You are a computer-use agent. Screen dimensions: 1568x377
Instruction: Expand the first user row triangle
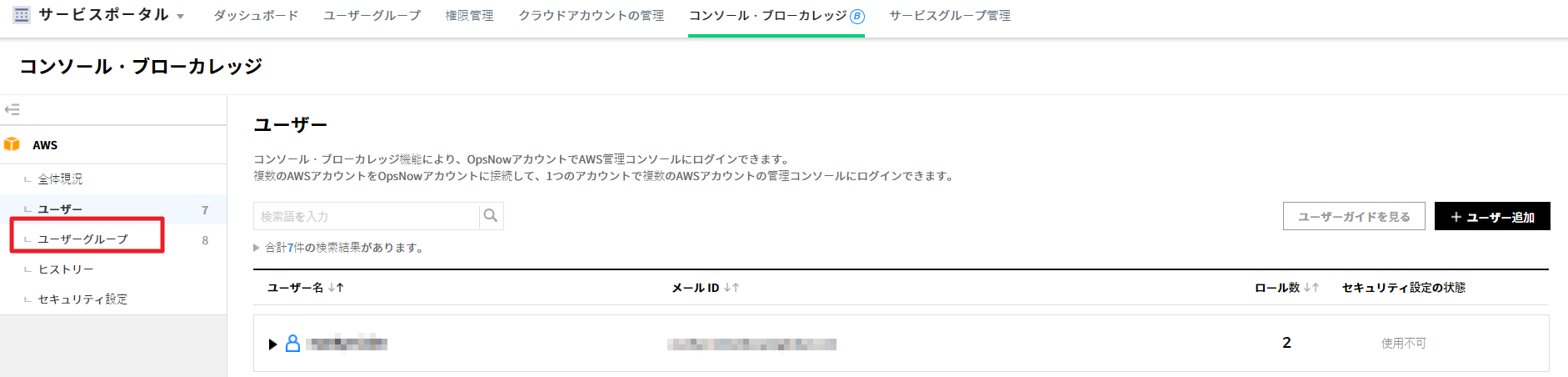point(272,344)
